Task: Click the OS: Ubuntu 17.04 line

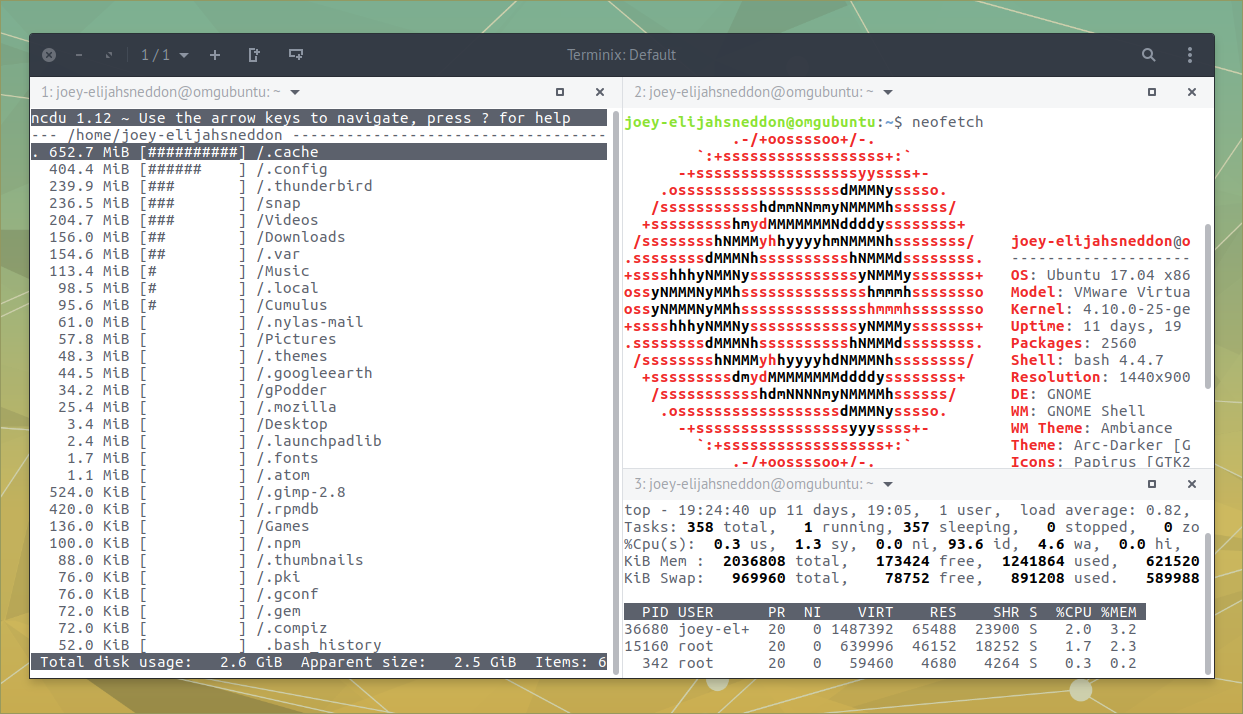Action: [x=1101, y=275]
